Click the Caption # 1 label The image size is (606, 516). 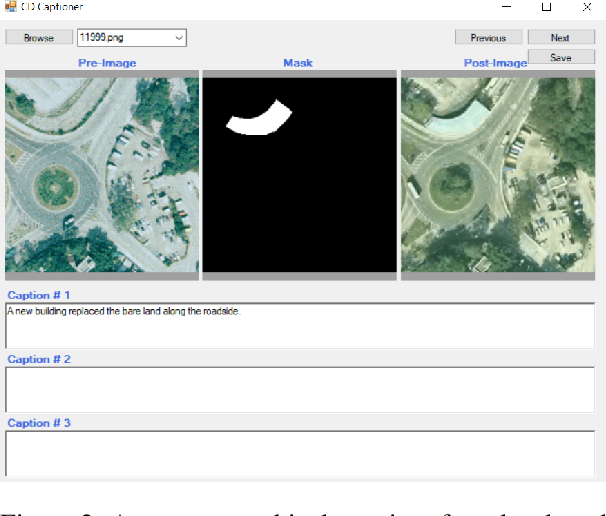point(39,295)
